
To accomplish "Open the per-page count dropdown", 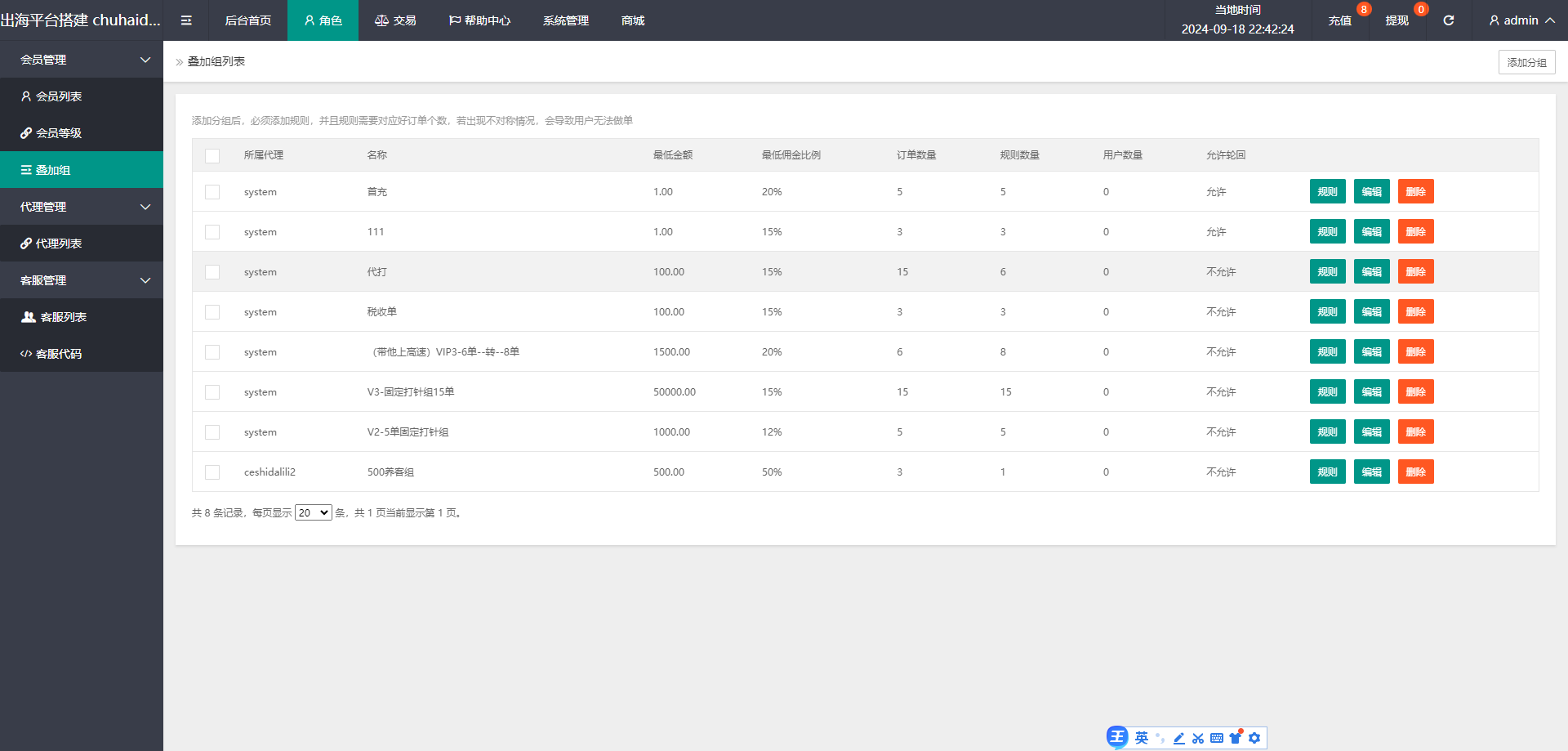I will [313, 513].
